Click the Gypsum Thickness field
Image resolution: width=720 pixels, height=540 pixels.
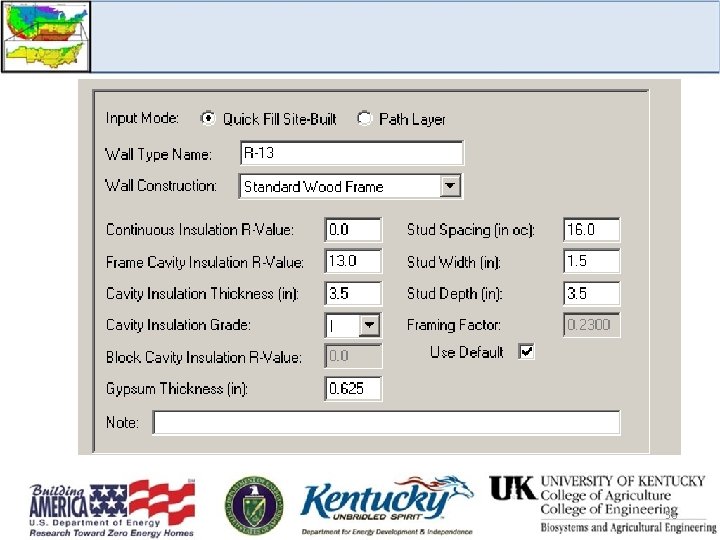(353, 388)
